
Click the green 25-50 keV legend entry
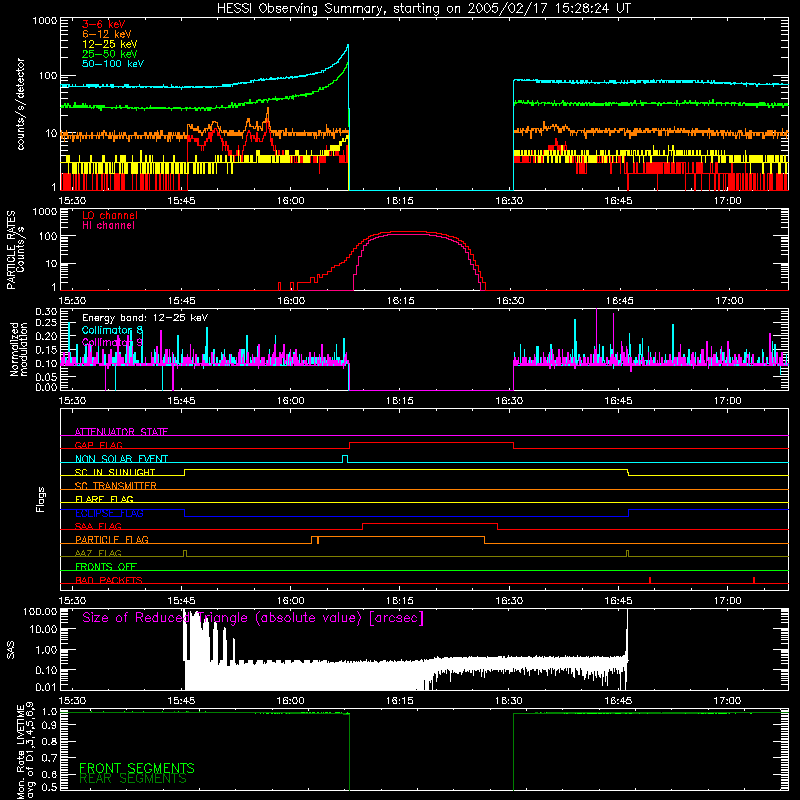[110, 54]
